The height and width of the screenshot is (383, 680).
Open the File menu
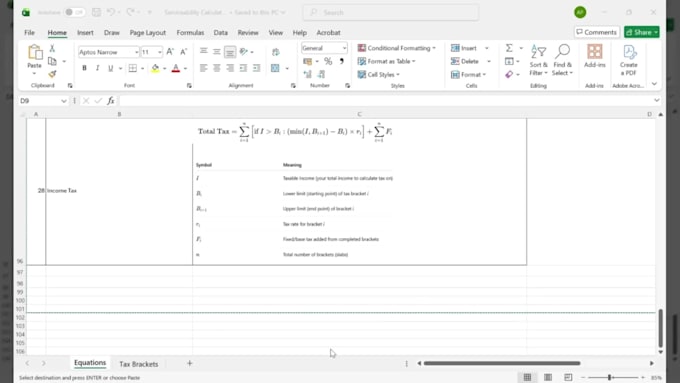click(x=29, y=33)
